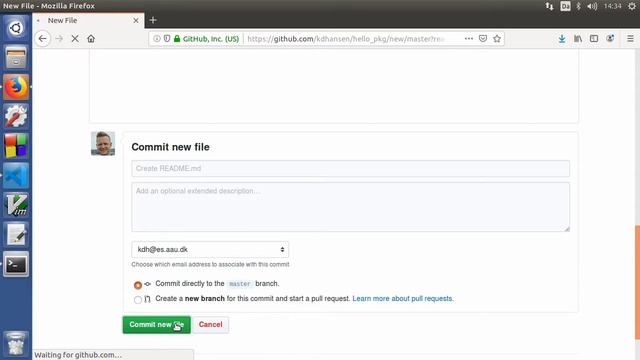This screenshot has height=360, width=640.
Task: Open the Trash dock icon
Action: 16,344
